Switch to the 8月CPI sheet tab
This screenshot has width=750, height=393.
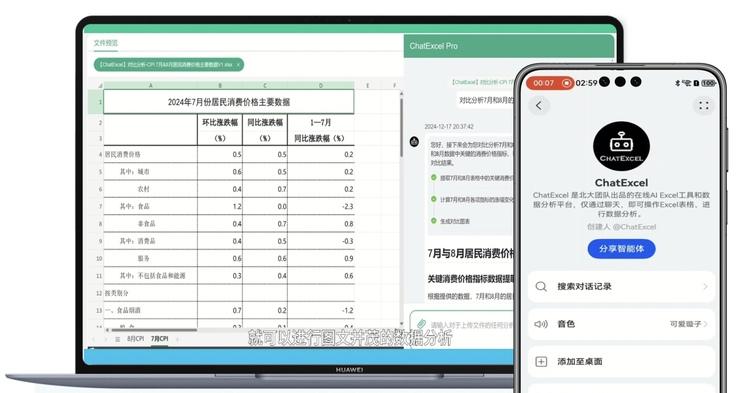pos(135,338)
